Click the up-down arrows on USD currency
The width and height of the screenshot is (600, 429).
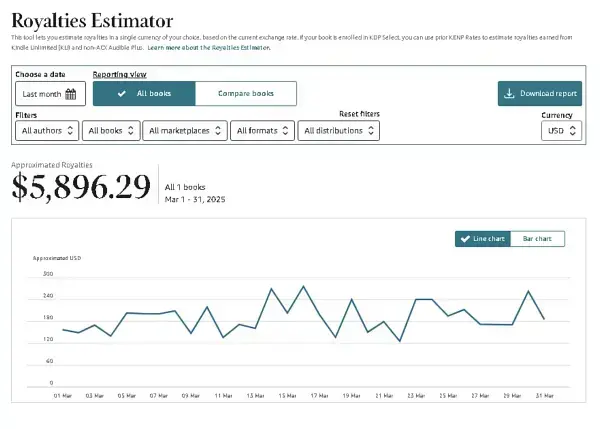pyautogui.click(x=572, y=130)
